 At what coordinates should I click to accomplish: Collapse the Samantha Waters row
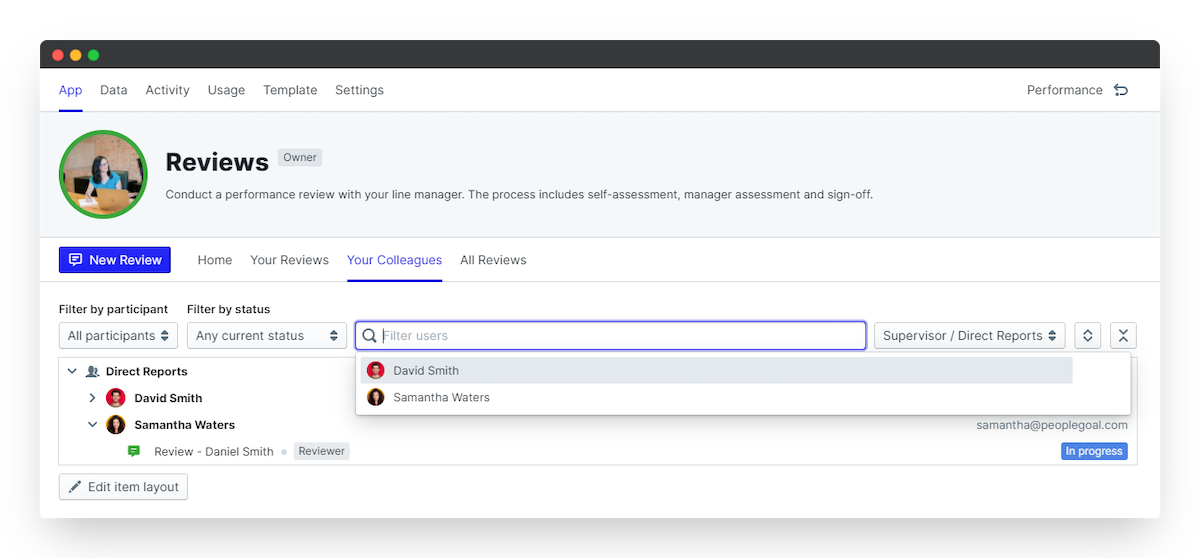pyautogui.click(x=93, y=425)
